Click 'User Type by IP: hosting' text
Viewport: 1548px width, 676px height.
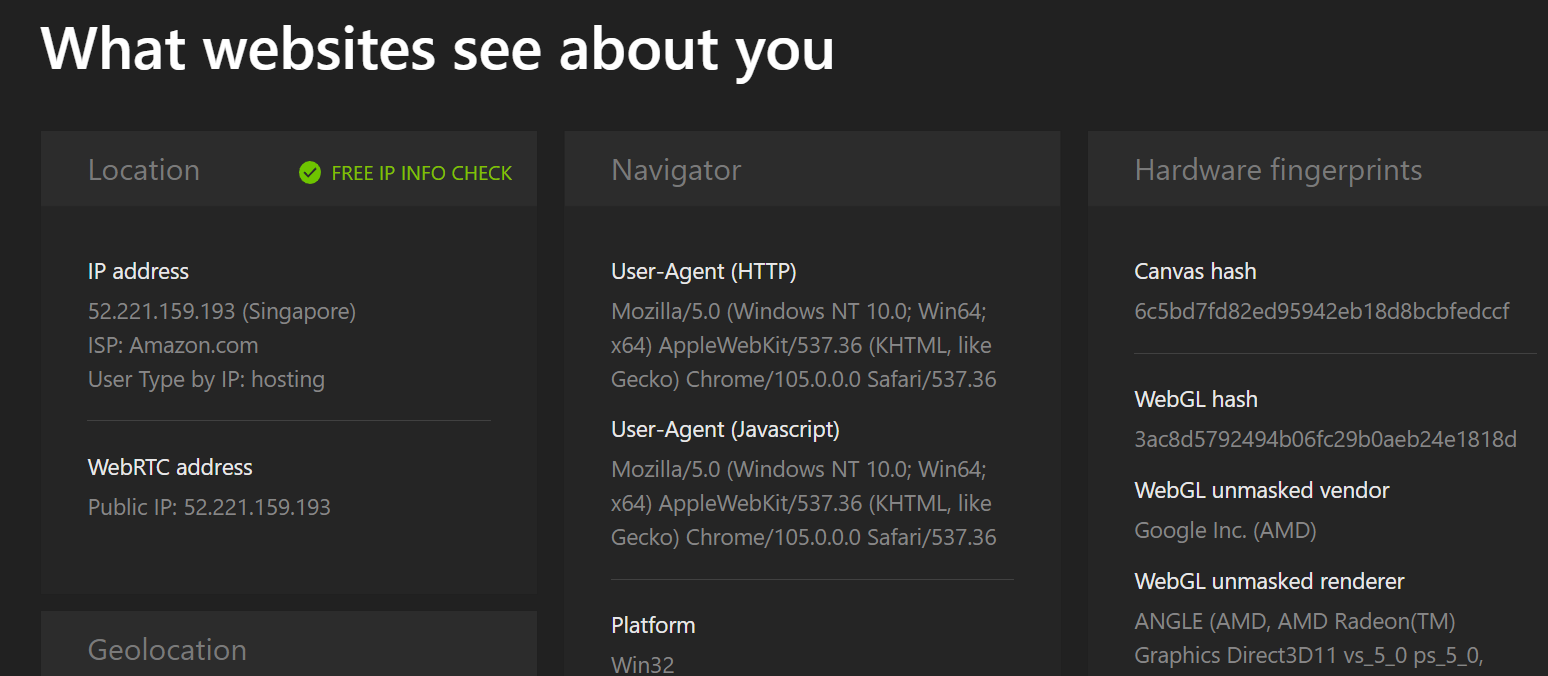tap(206, 379)
